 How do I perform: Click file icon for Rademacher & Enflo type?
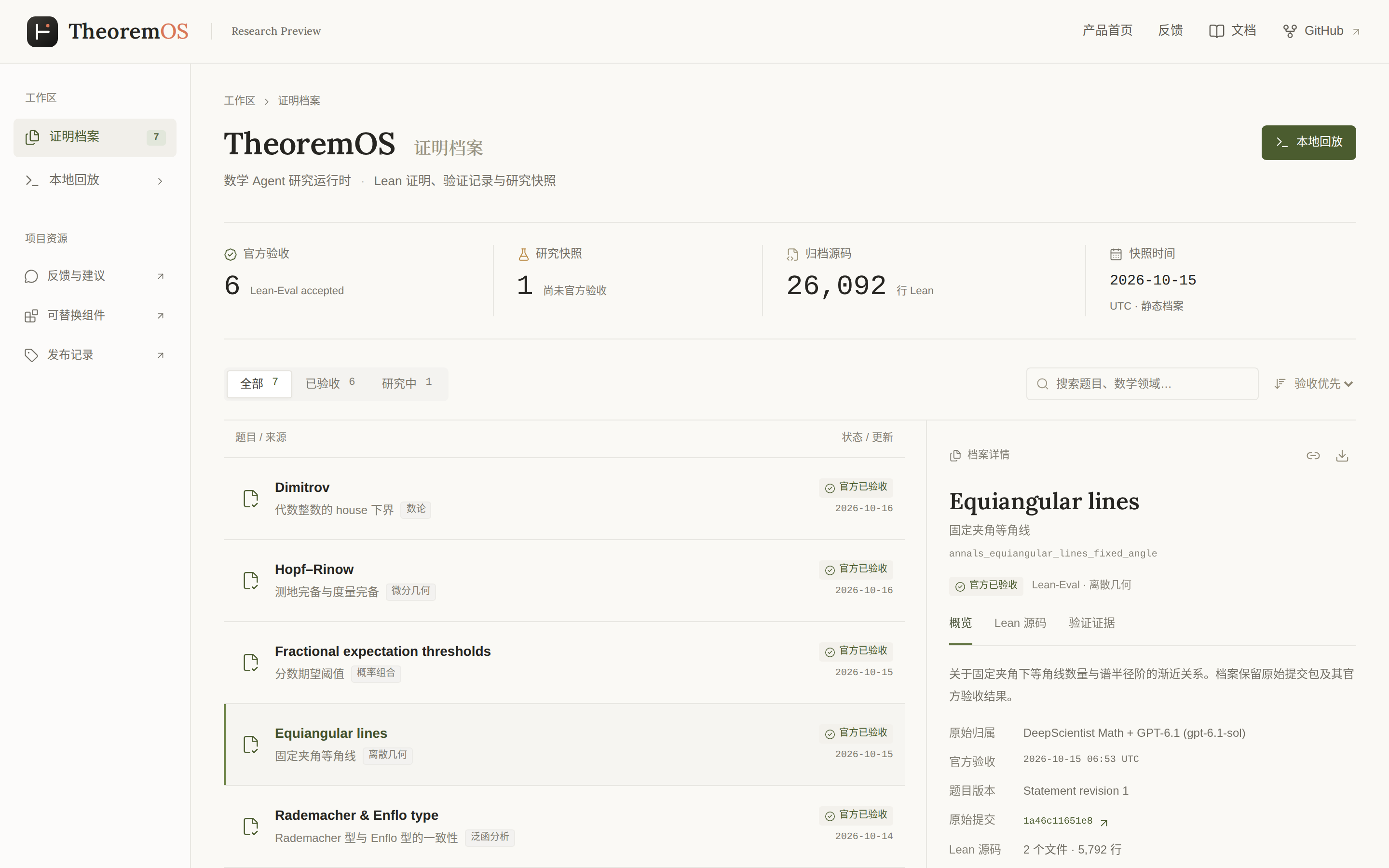(x=251, y=827)
